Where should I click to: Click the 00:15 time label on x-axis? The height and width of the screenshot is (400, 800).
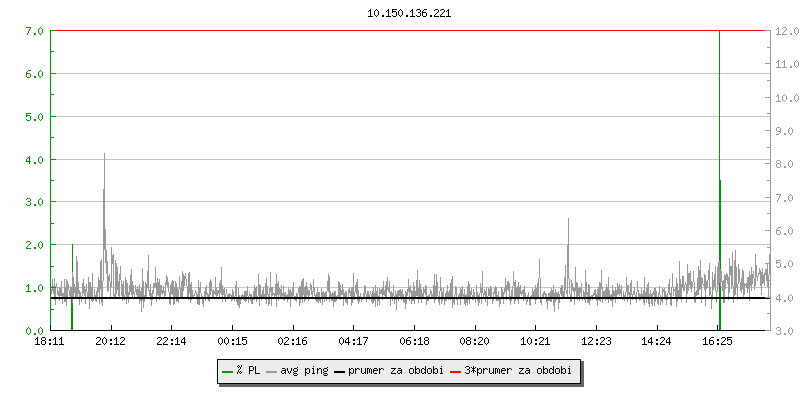(232, 341)
